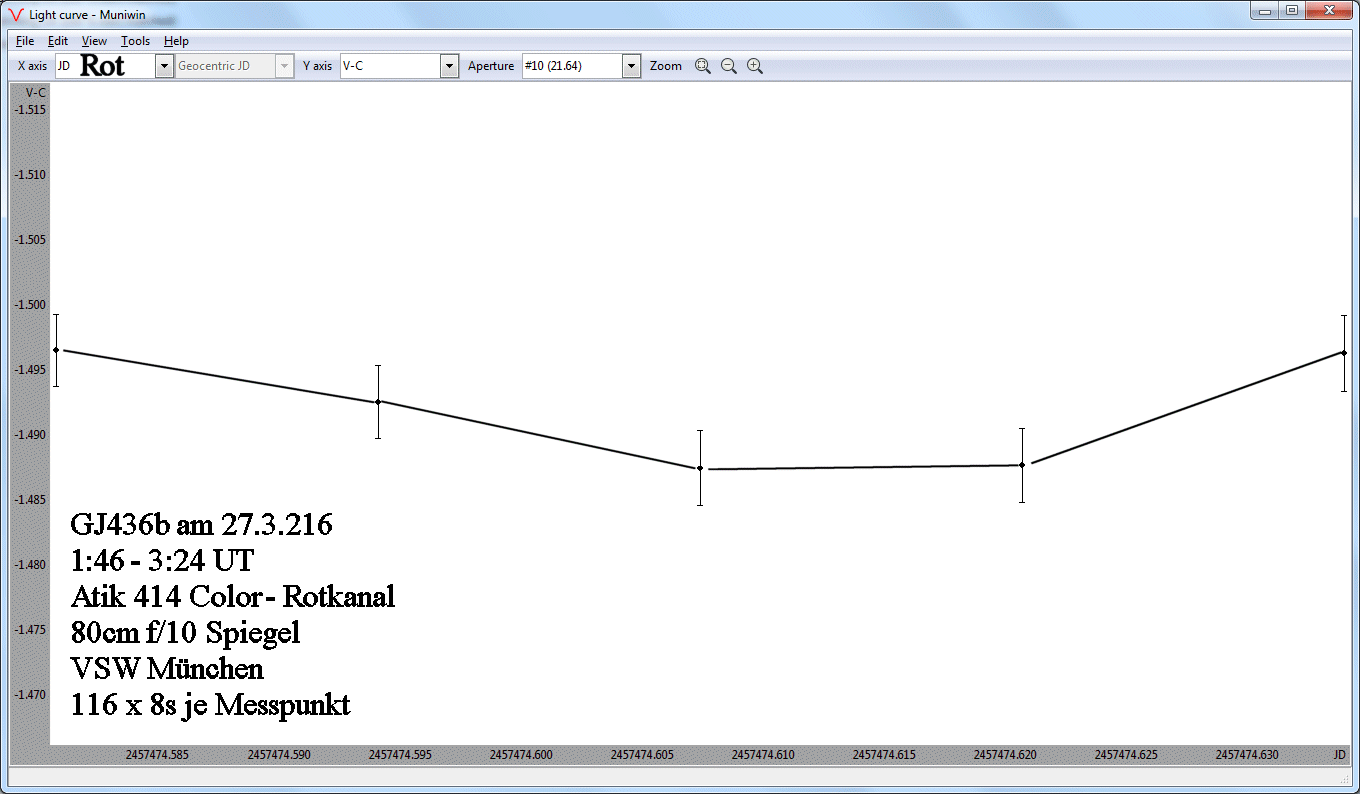Open the File menu
Image resolution: width=1360 pixels, height=794 pixels.
(25, 41)
